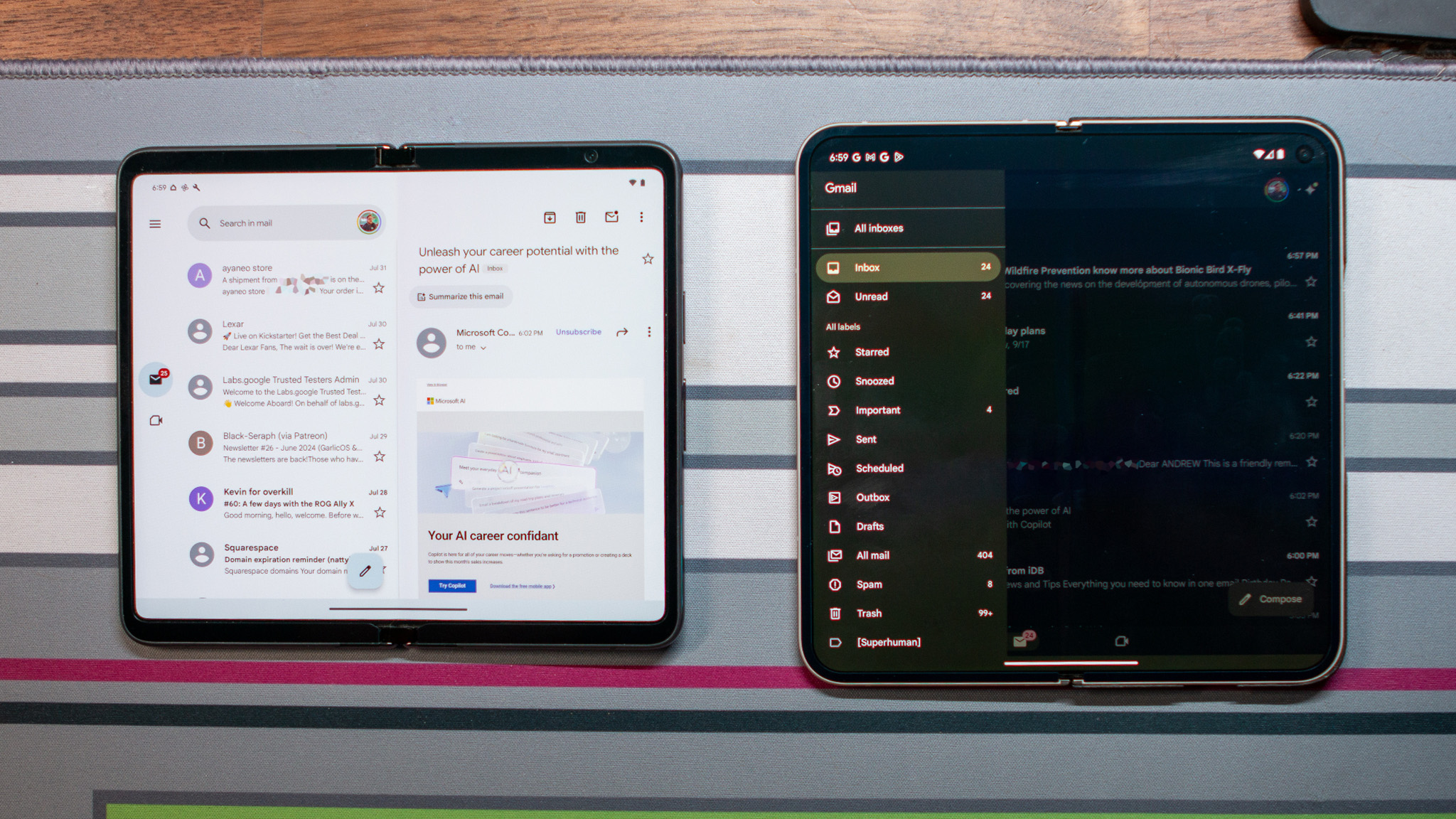Screen dimensions: 1456x819
Task: Click the archive icon in email toolbar
Action: coord(548,217)
